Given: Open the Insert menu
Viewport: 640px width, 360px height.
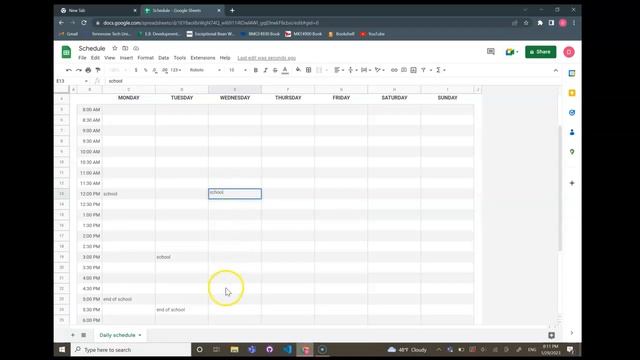Looking at the screenshot, I should click(x=126, y=58).
